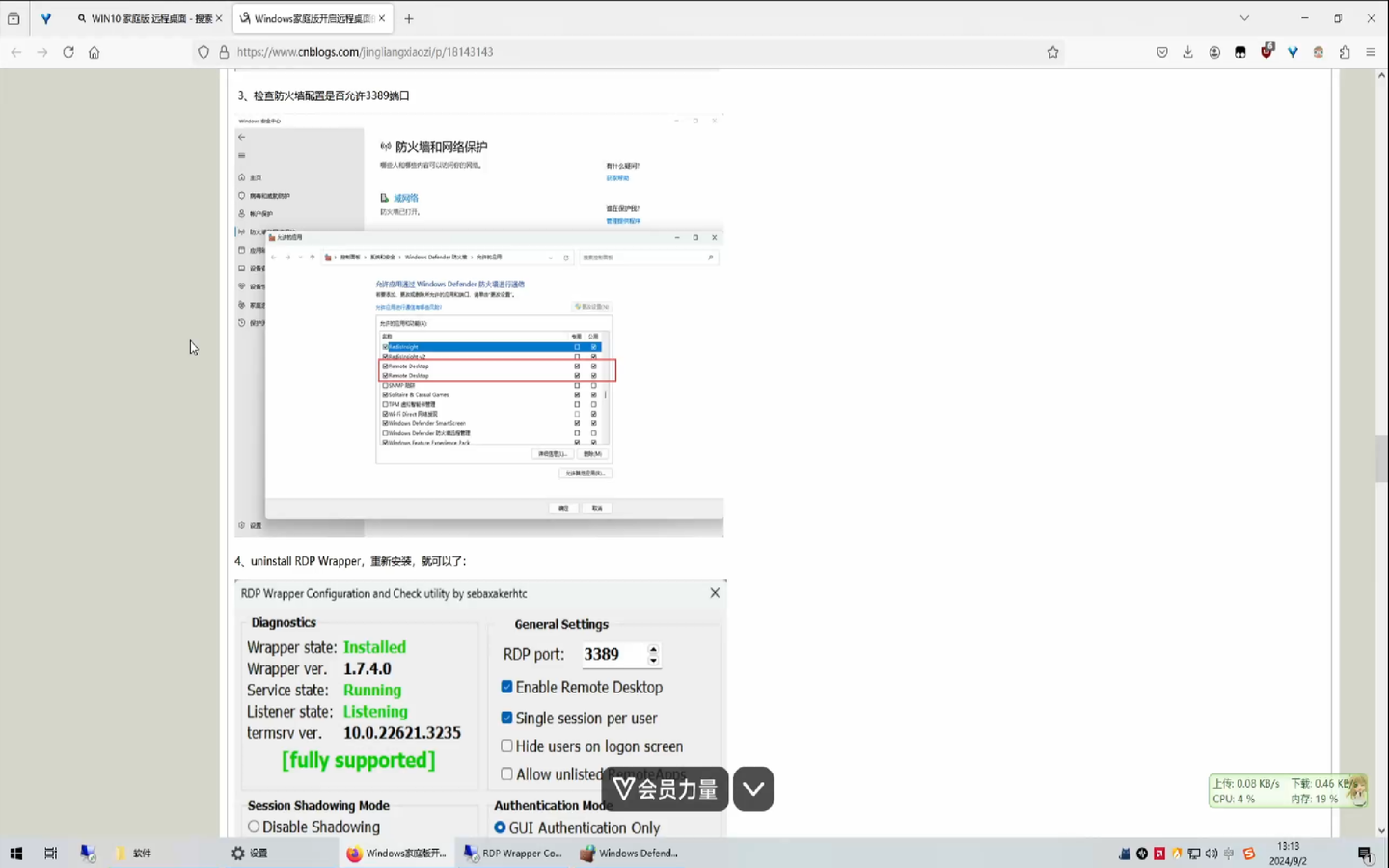
Task: Click the network speed and CPU monitor widget
Action: [x=1288, y=791]
